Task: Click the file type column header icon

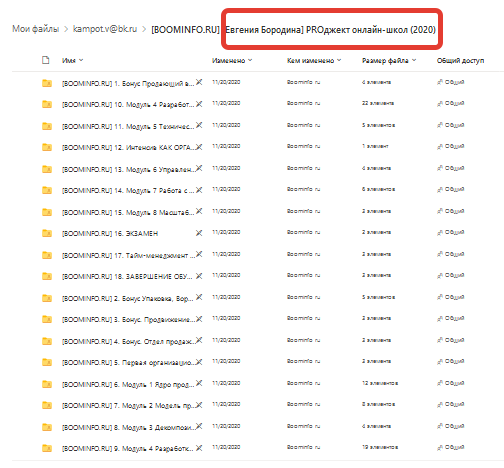Action: pos(46,60)
